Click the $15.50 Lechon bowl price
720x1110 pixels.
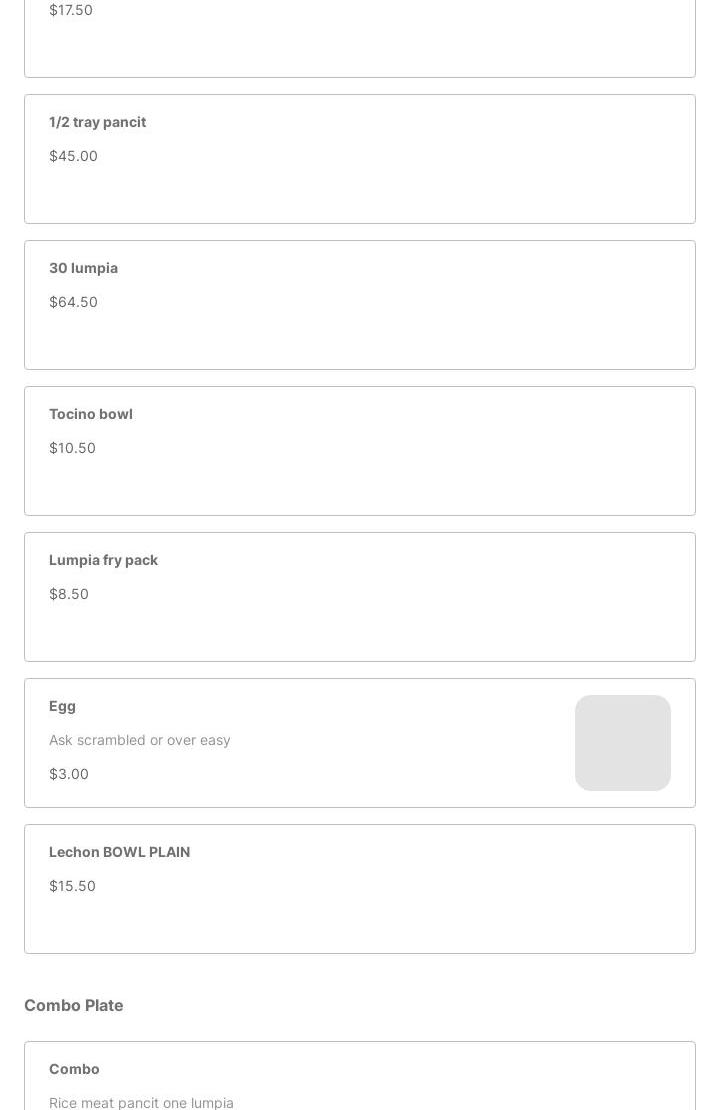coord(72,886)
